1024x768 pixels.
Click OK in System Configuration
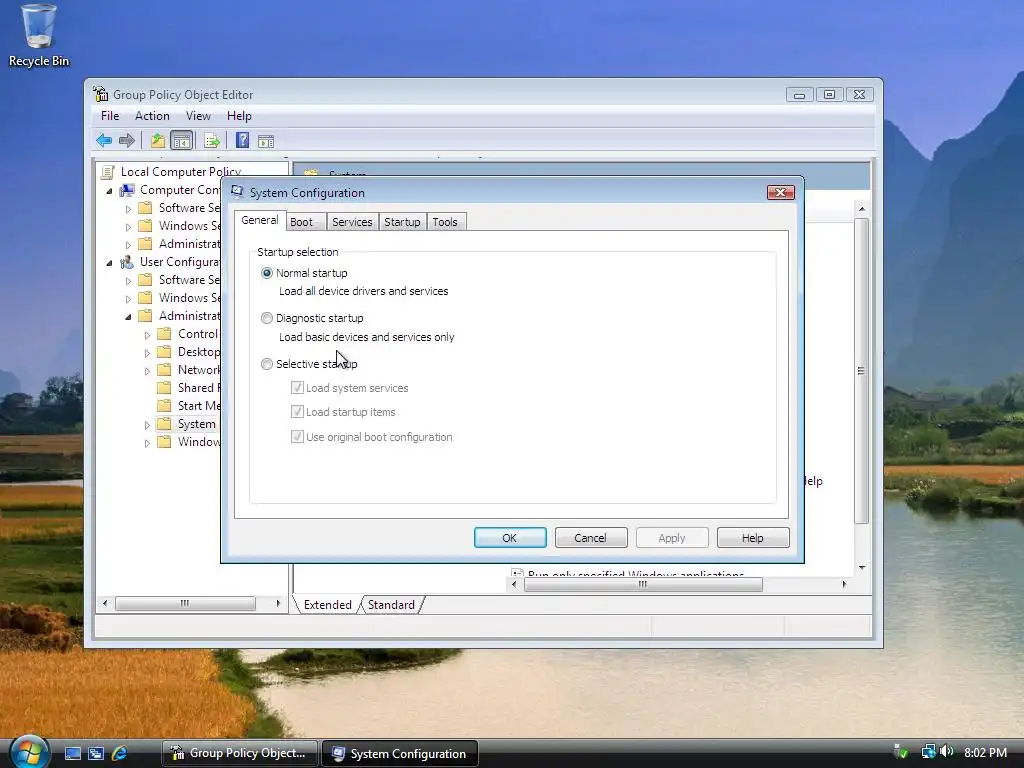point(509,537)
